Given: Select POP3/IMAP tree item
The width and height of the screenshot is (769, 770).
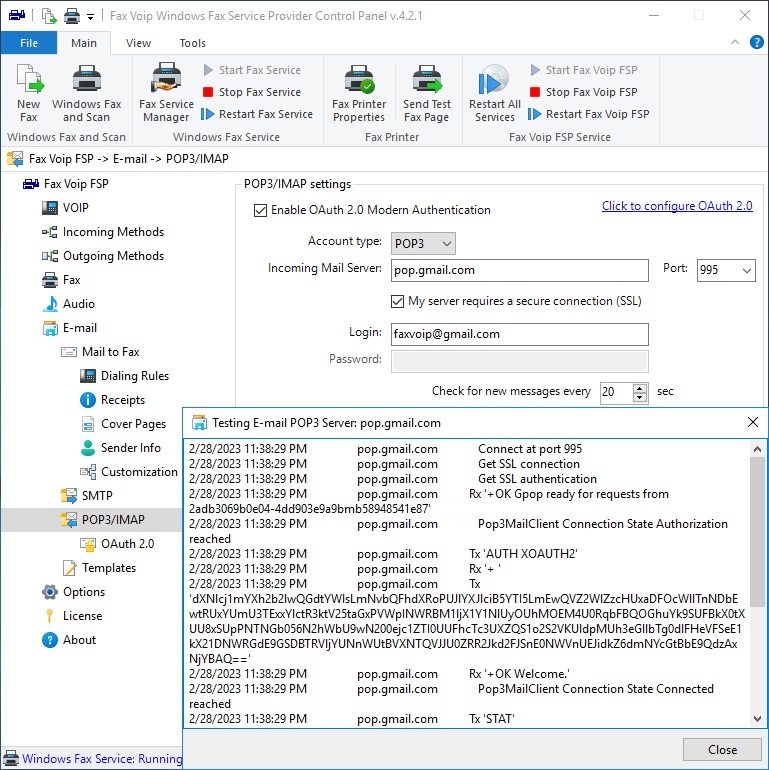Looking at the screenshot, I should click(x=91, y=520).
